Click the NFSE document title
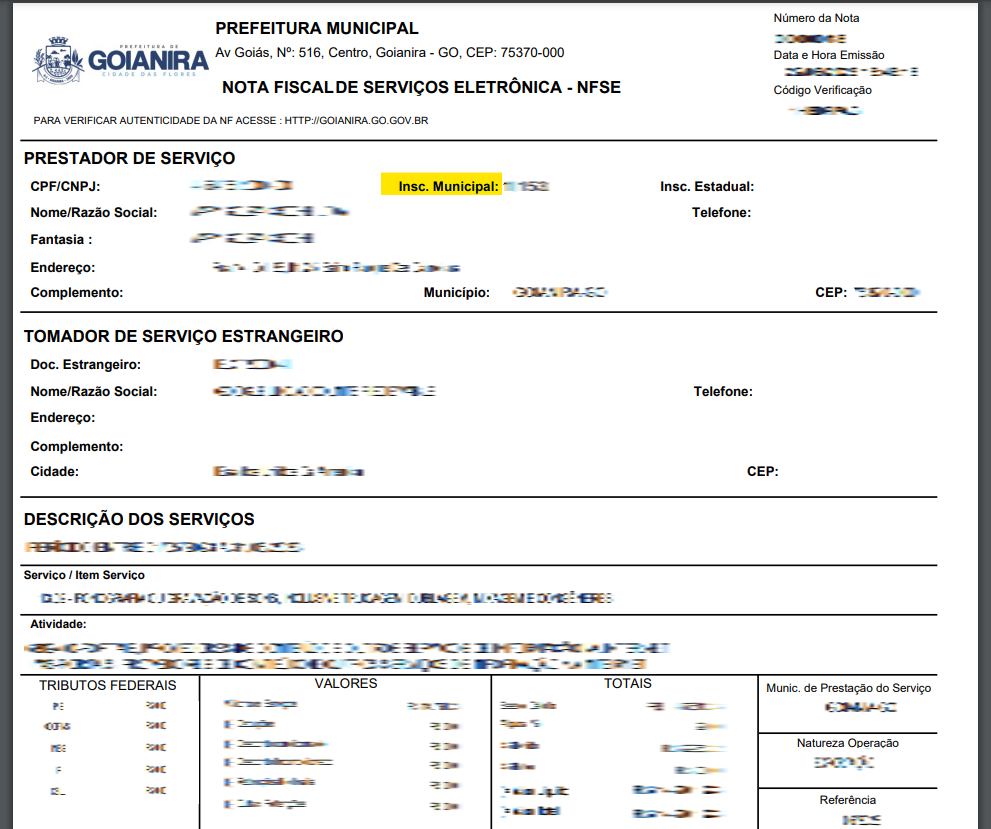Screen dimensions: 991x829 [x=421, y=88]
